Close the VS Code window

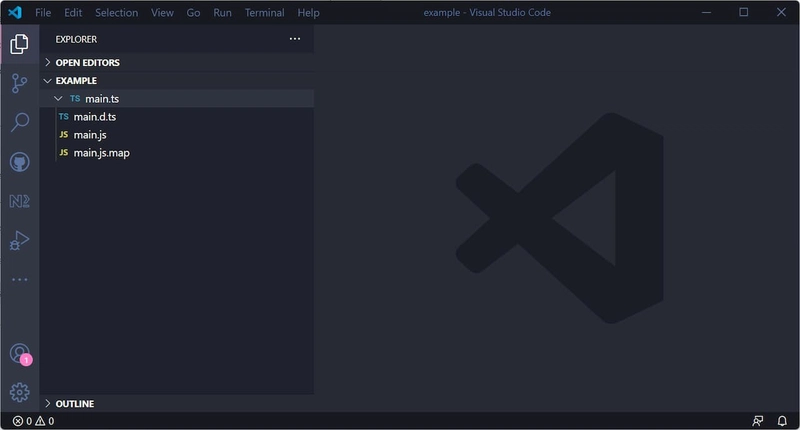[781, 12]
